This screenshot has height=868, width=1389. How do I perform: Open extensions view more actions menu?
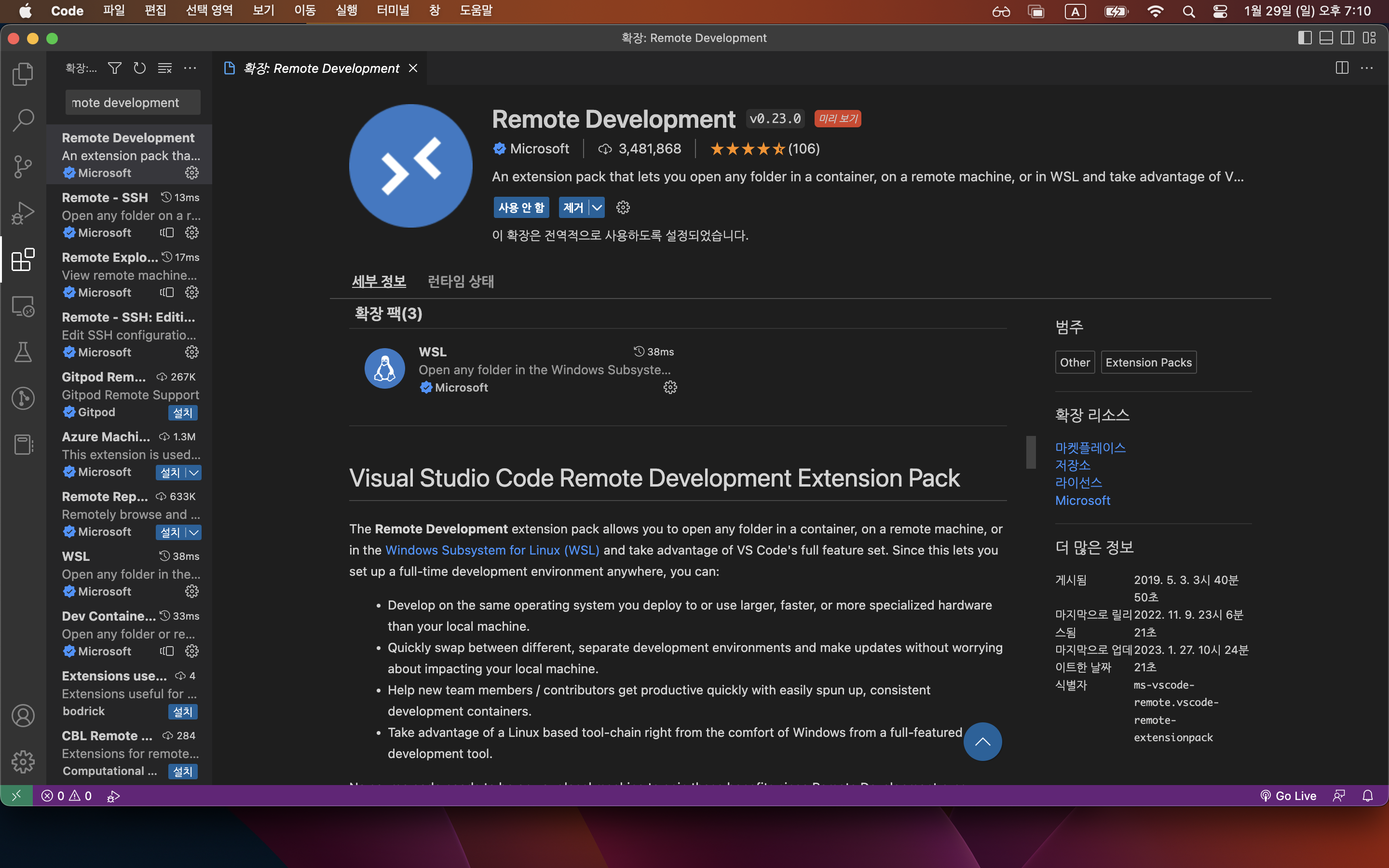190,68
